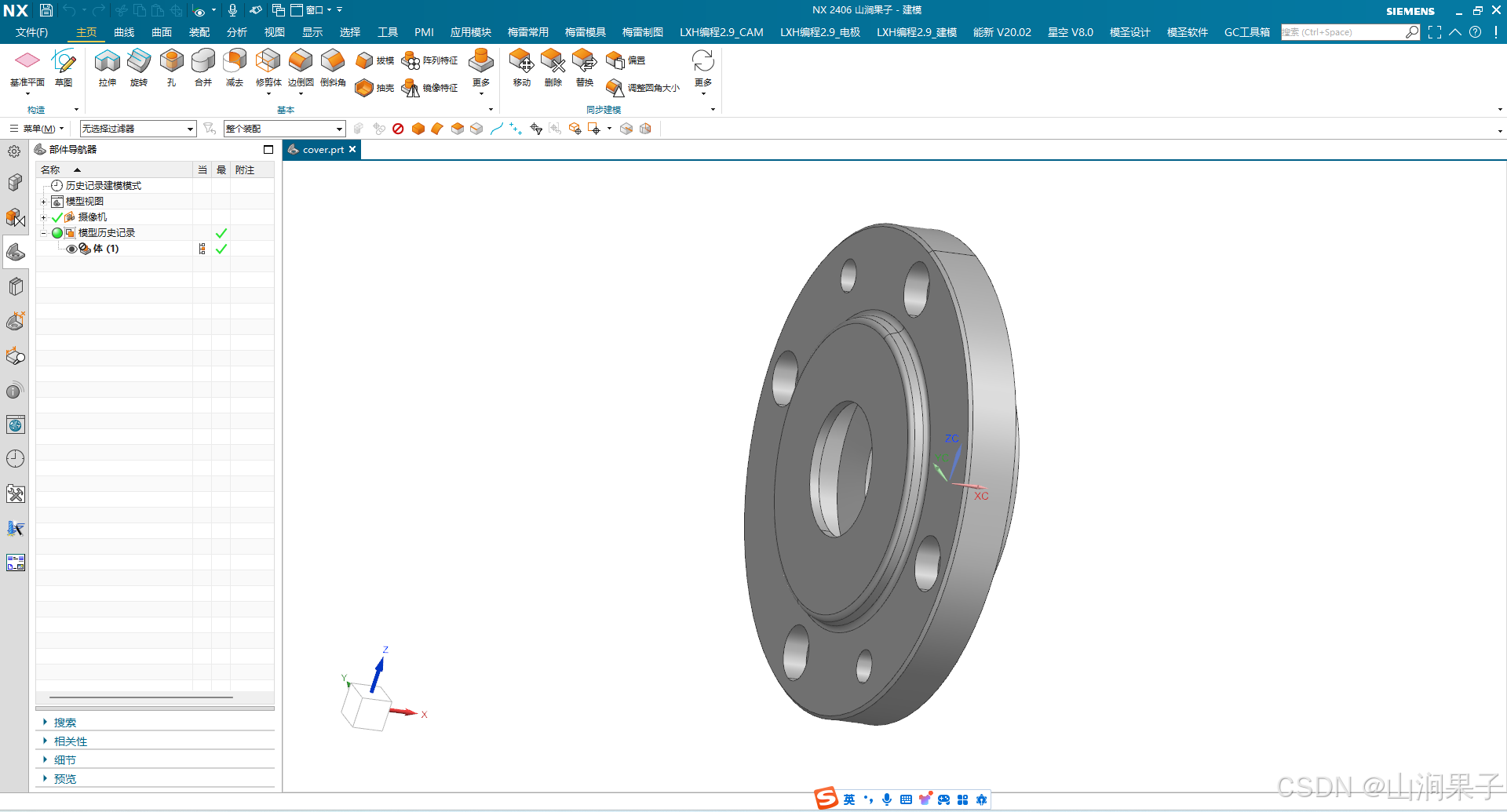Toggle the snap point plus-marks icon
Image resolution: width=1507 pixels, height=812 pixels.
pyautogui.click(x=516, y=129)
